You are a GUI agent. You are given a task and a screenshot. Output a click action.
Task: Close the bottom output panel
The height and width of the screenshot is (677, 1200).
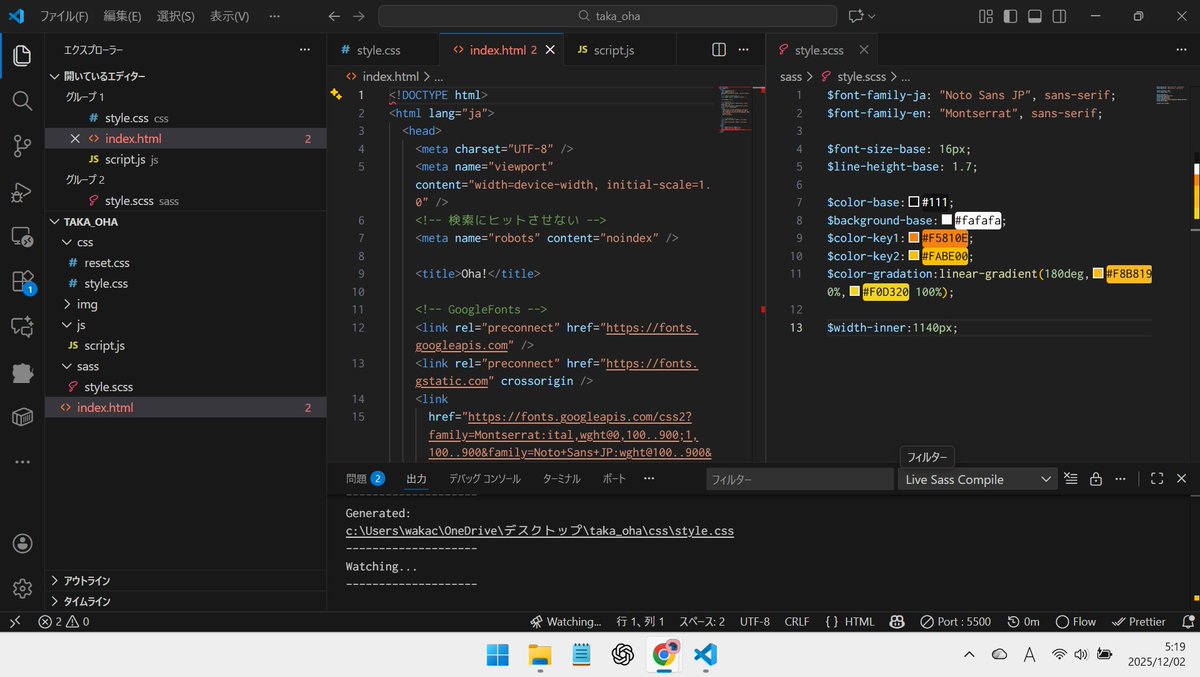point(1181,479)
